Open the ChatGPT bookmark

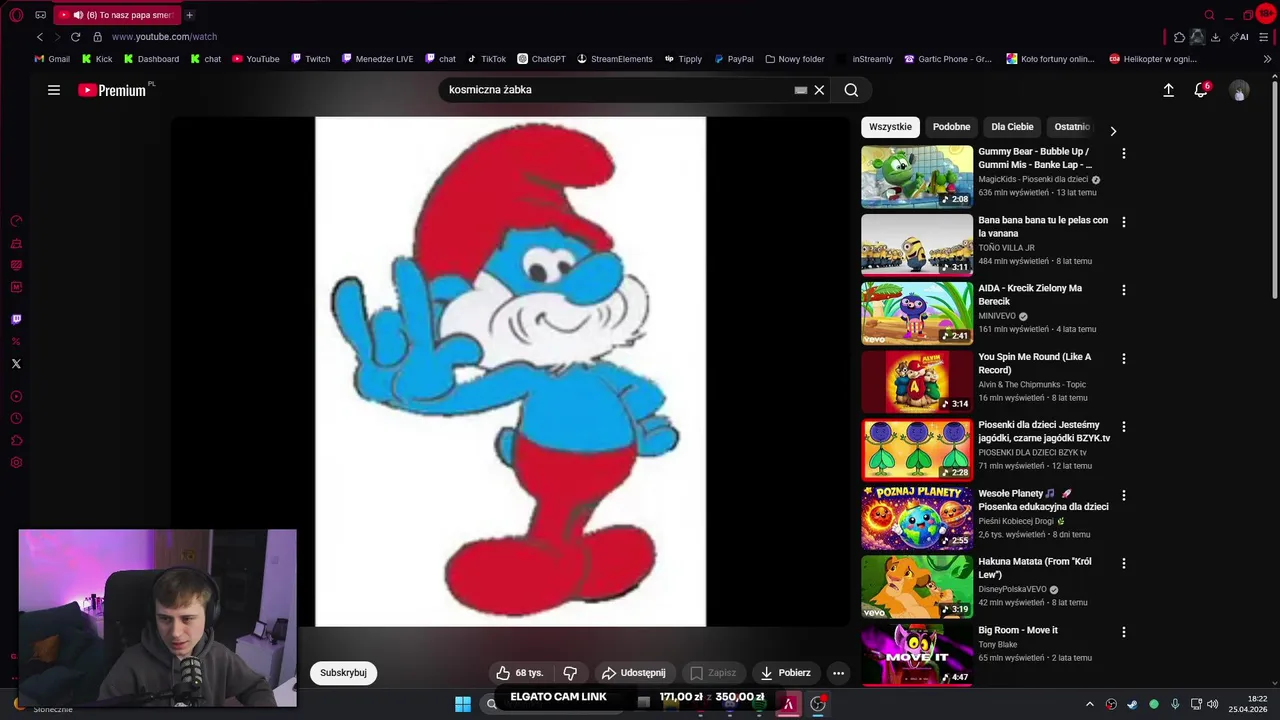[541, 59]
